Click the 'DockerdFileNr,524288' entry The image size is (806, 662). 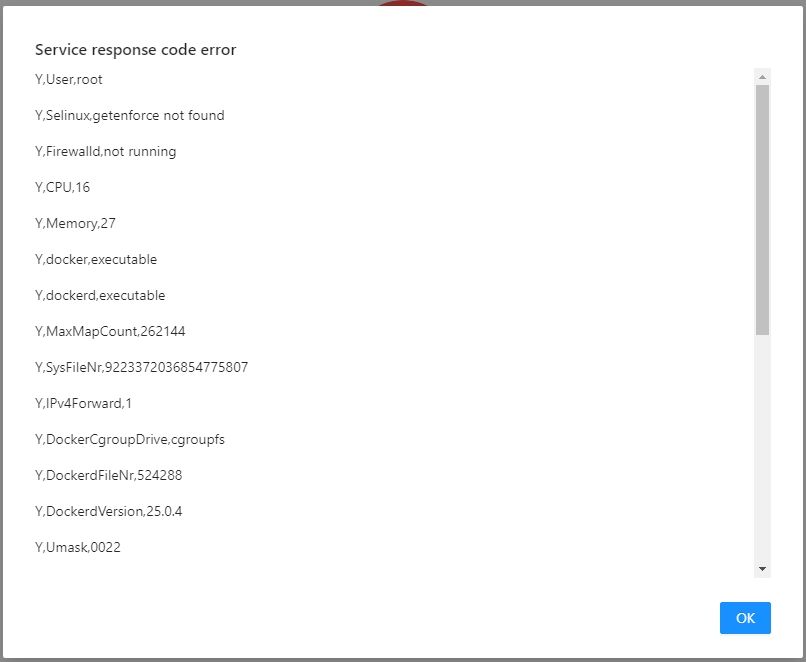(x=108, y=475)
